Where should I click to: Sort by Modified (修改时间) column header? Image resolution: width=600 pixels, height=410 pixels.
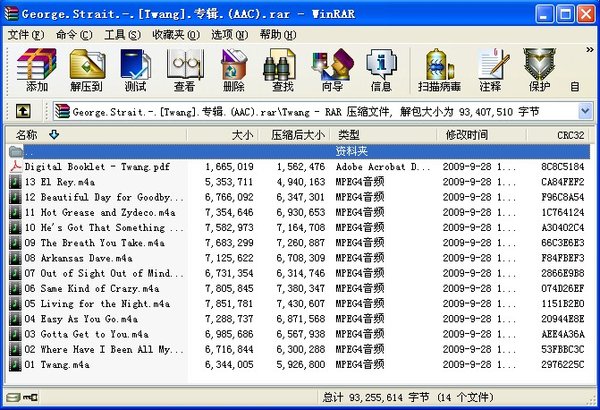(x=482, y=135)
